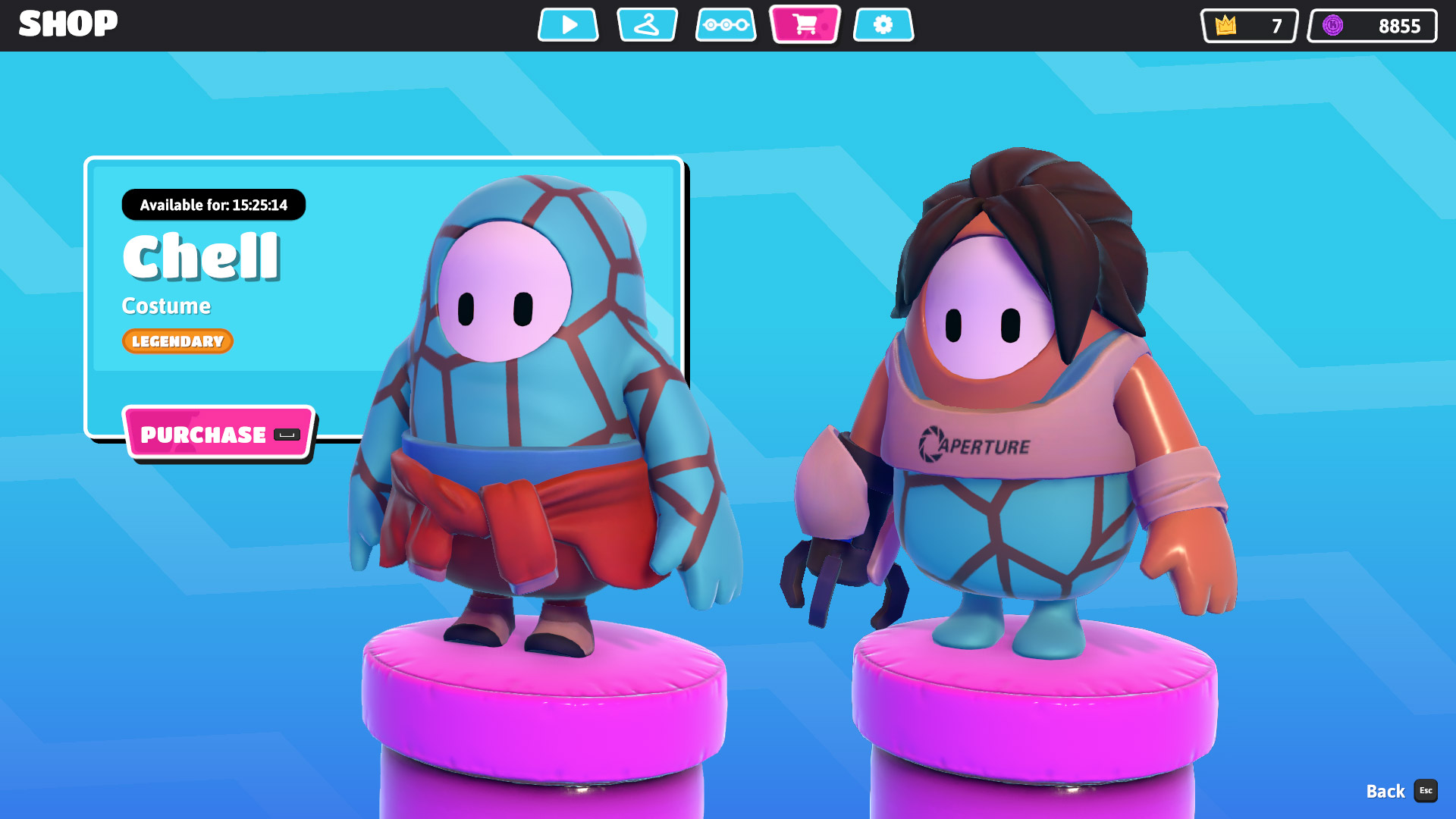Open the Customiser hanger icon tab
The width and height of the screenshot is (1456, 819).
coord(647,25)
